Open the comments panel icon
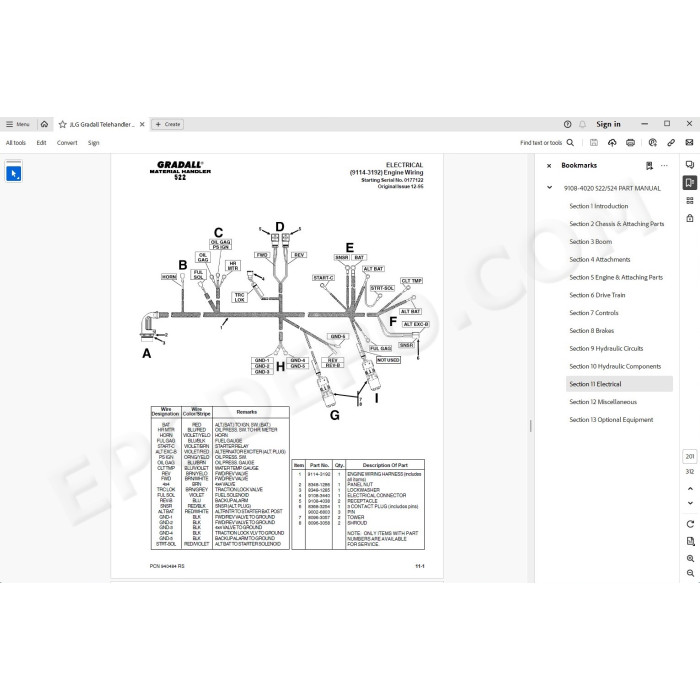 point(690,165)
